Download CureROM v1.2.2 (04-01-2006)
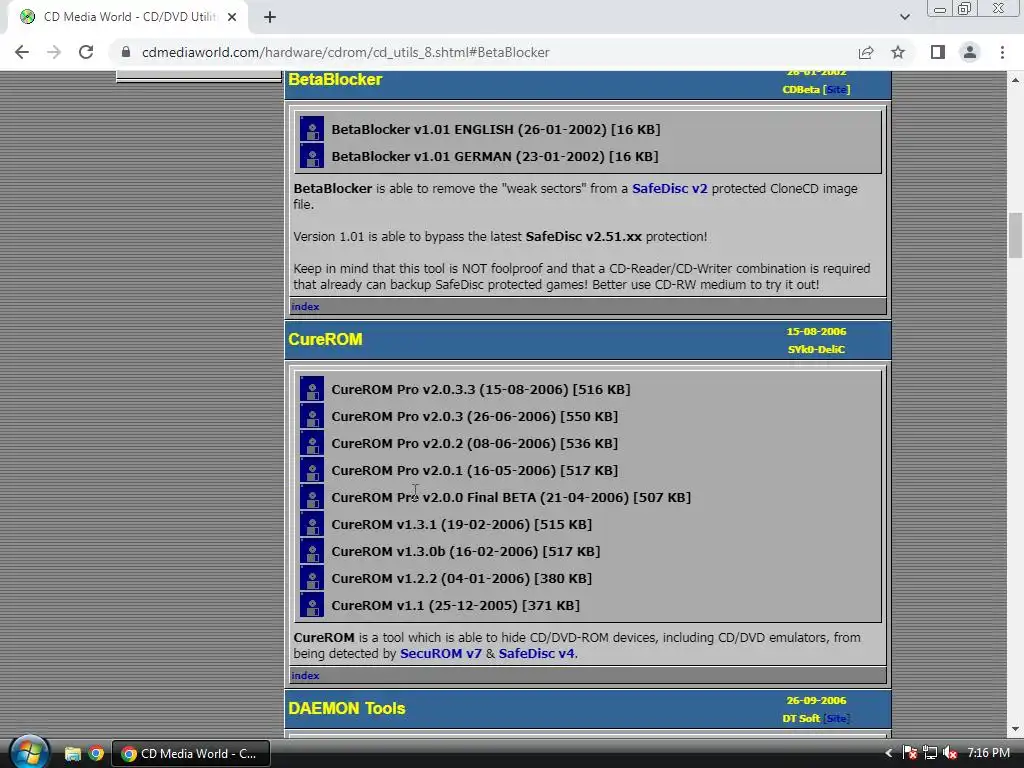This screenshot has height=768, width=1024. tap(461, 578)
